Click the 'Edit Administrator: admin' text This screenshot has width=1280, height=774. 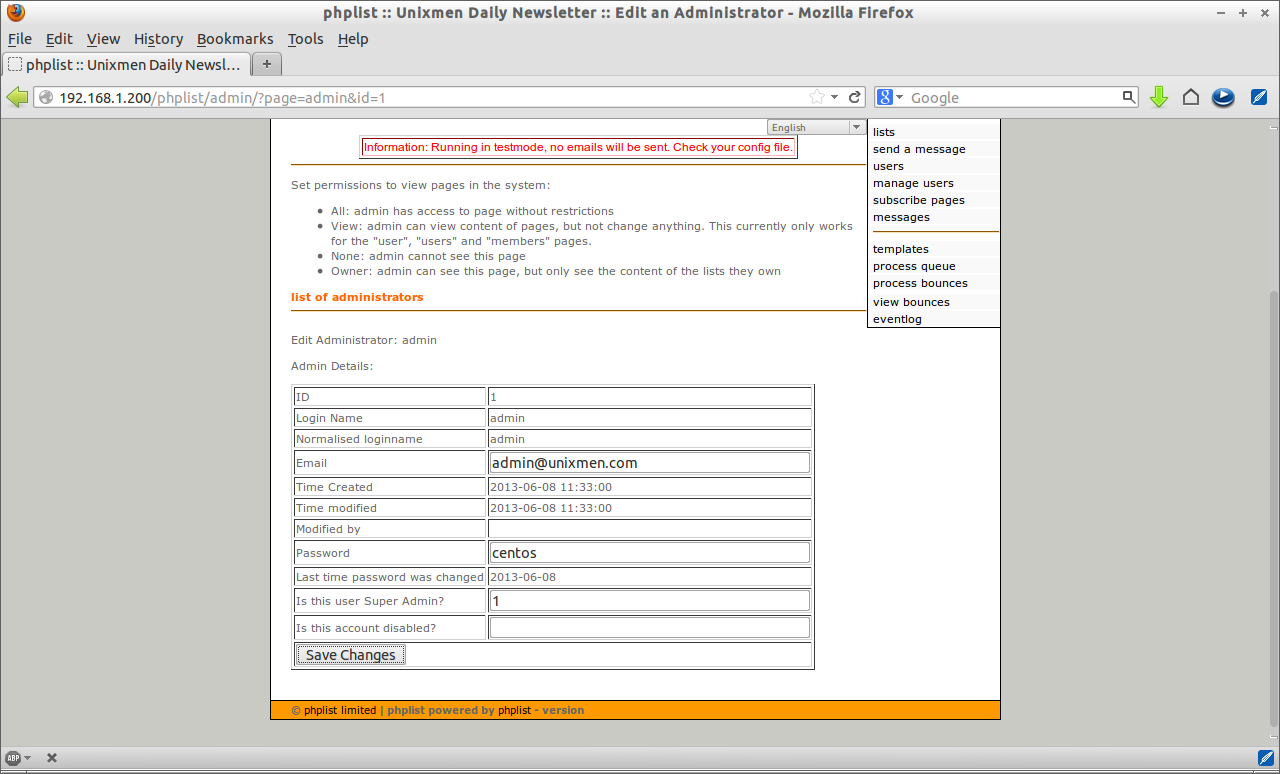click(364, 340)
